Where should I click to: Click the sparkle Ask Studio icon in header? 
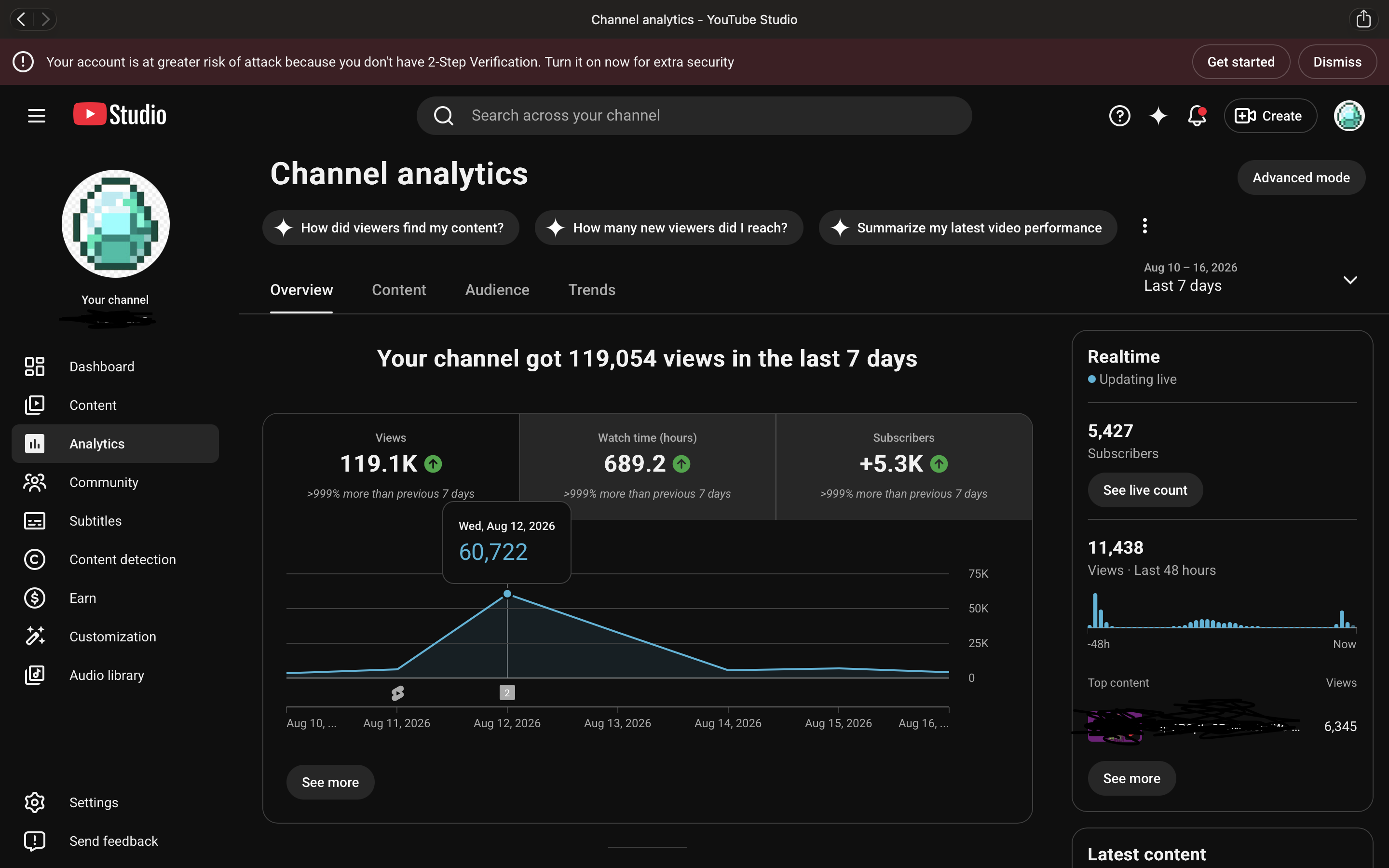pyautogui.click(x=1158, y=115)
